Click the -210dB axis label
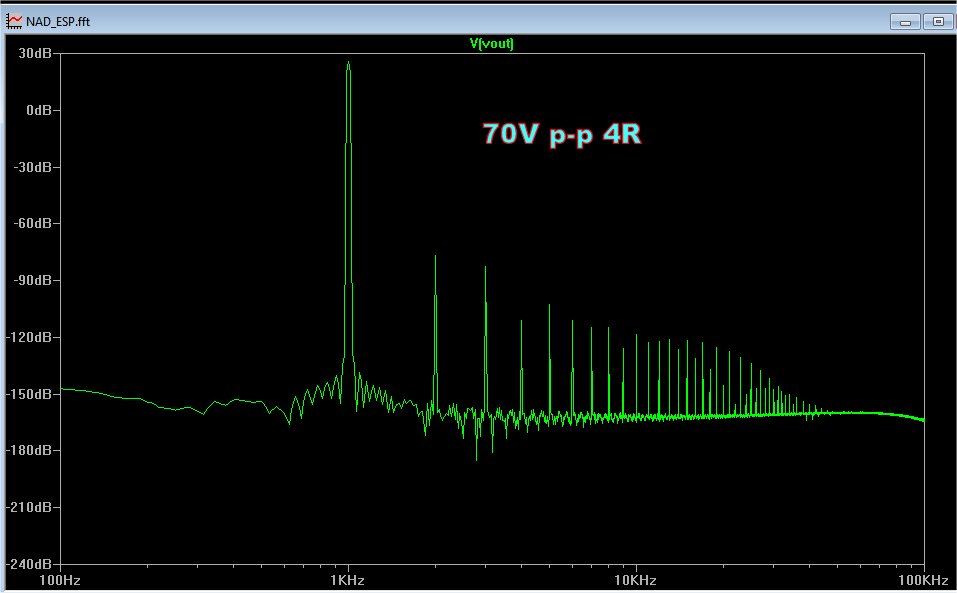Viewport: 957px width, 593px height. click(29, 507)
